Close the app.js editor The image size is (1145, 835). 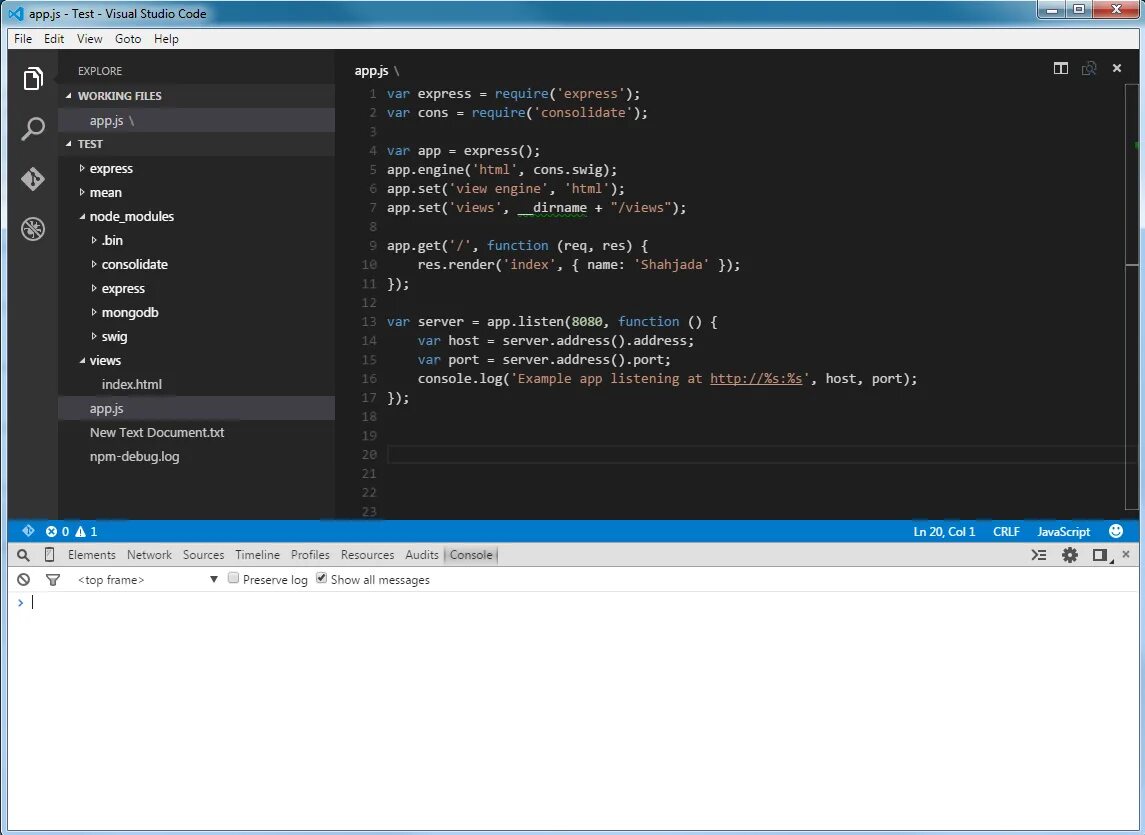coord(1117,68)
